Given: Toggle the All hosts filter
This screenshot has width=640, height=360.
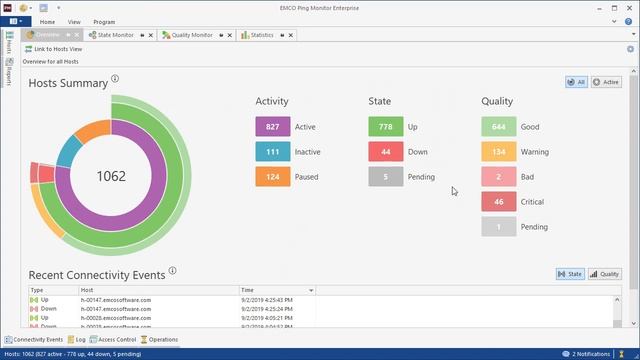Looking at the screenshot, I should pyautogui.click(x=576, y=82).
